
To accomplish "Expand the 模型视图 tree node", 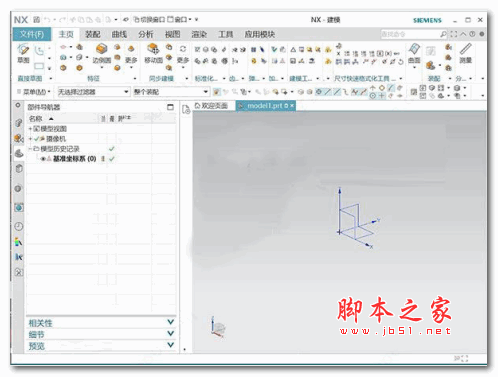I will pos(30,129).
